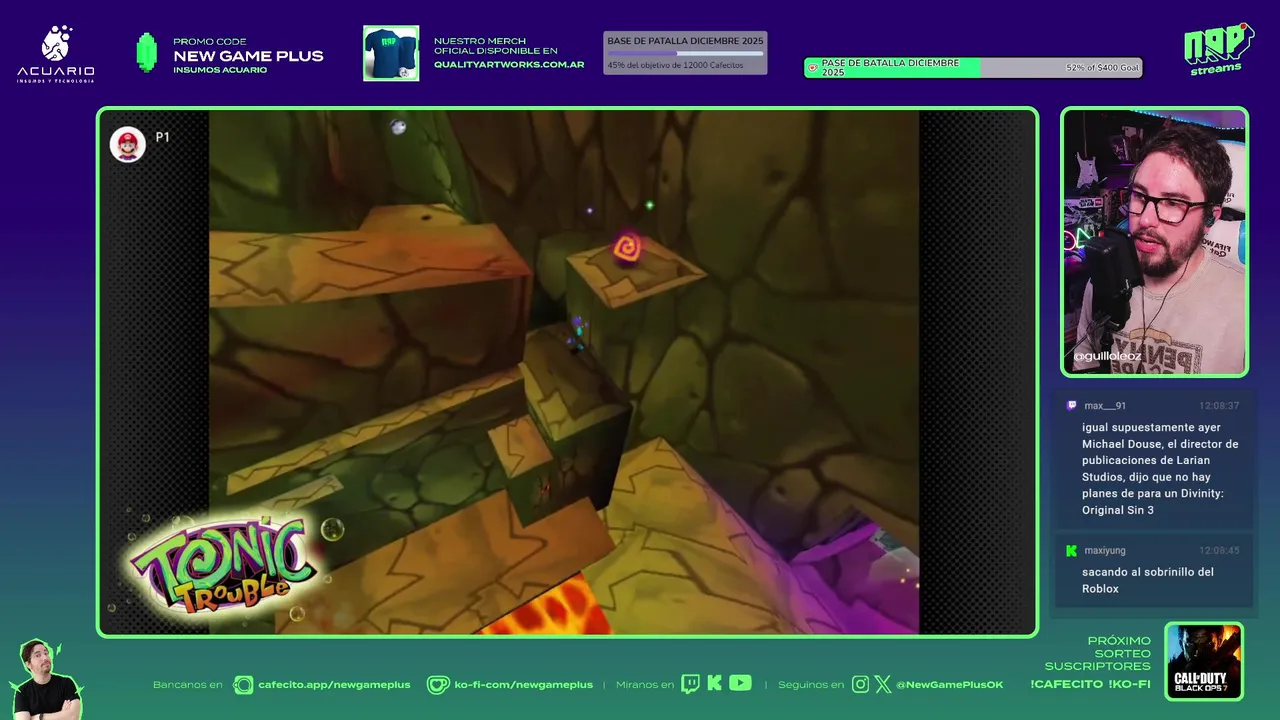Click the 'Bancanos en' footer text
Viewport: 1280px width, 720px height.
(x=188, y=685)
